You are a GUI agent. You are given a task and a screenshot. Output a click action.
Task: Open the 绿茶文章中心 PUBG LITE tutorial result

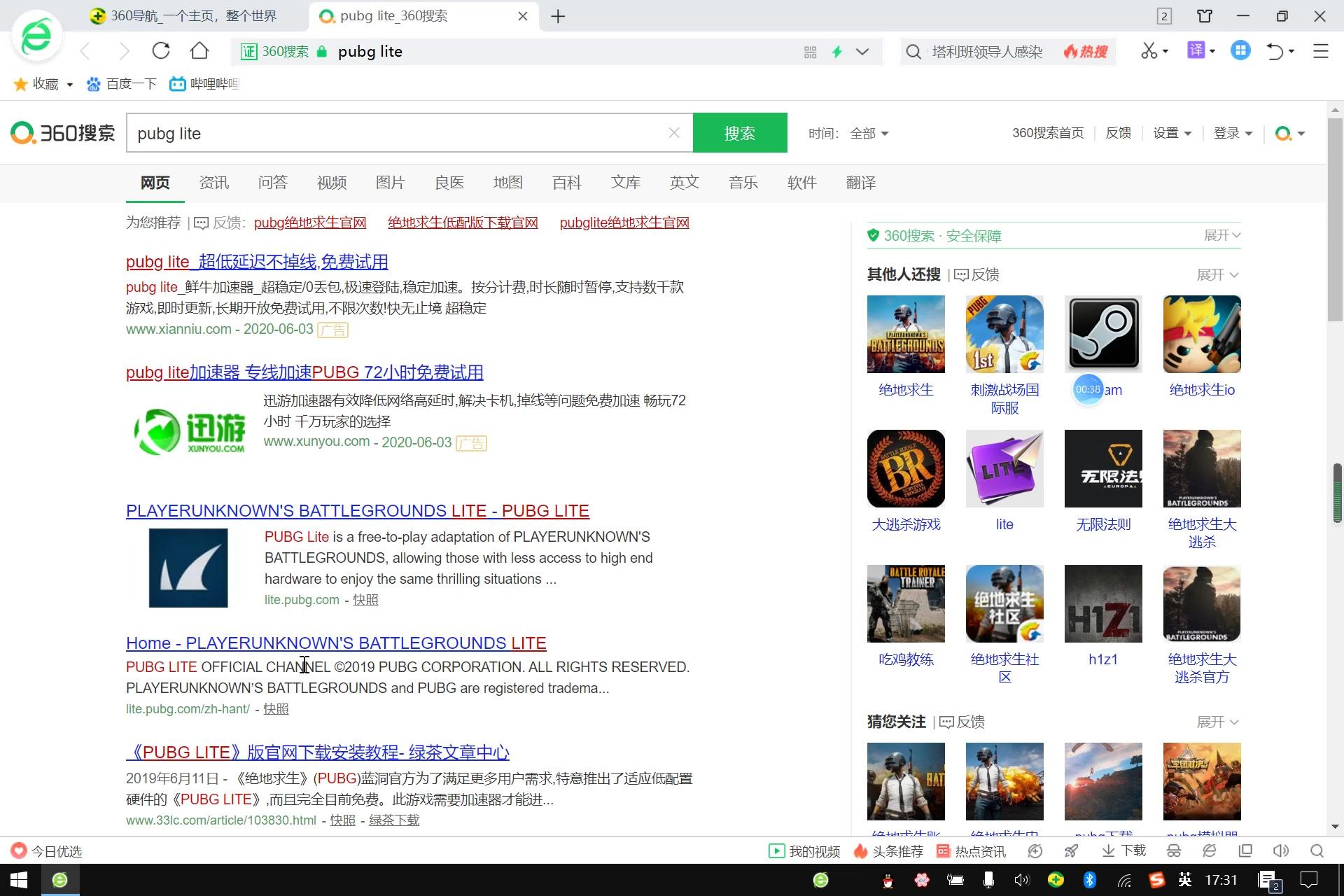[318, 752]
